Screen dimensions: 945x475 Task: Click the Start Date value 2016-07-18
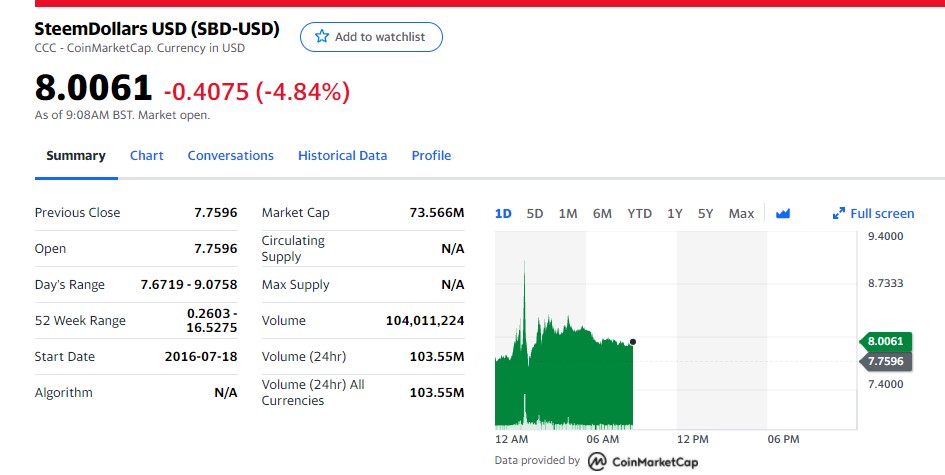tap(201, 356)
